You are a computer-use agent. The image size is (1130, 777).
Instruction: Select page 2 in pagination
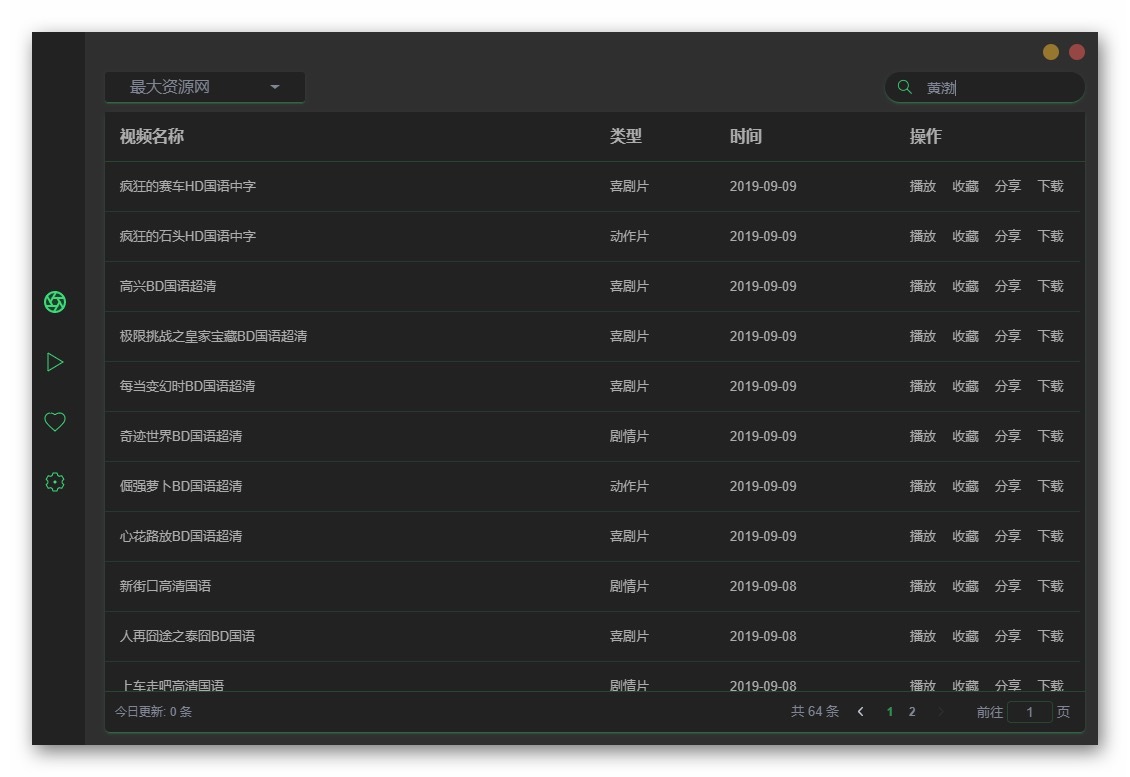click(912, 712)
